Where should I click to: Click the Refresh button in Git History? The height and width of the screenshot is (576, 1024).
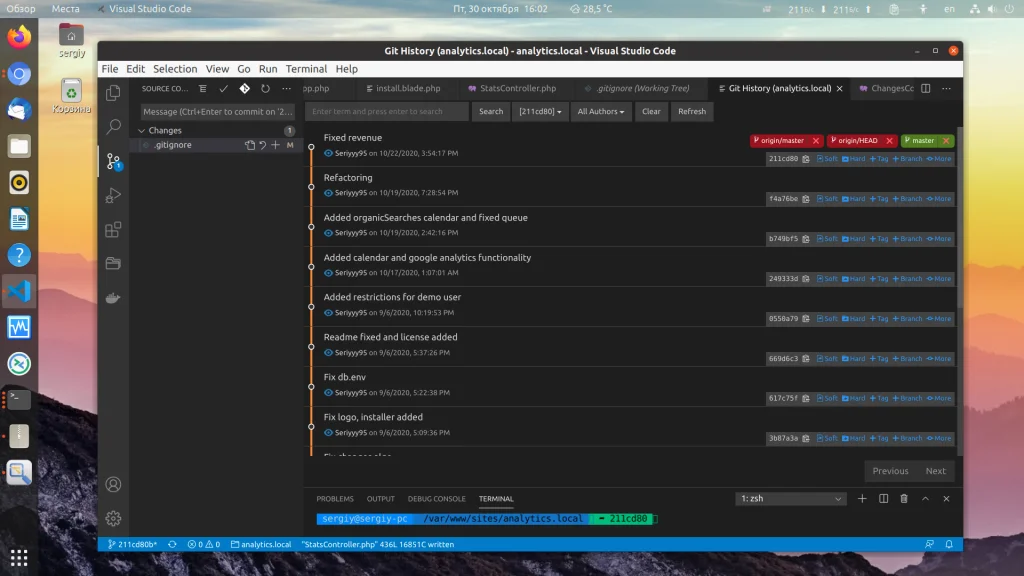coord(692,112)
